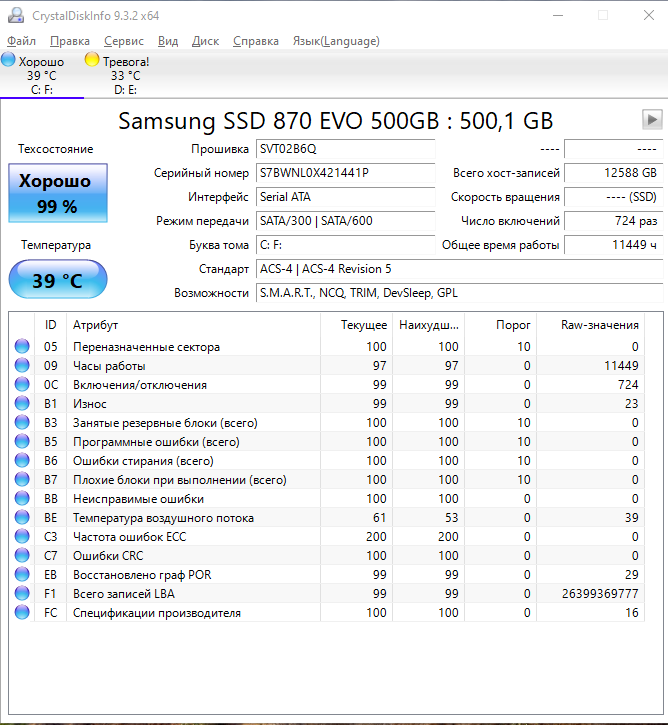
Task: Click the Прошивка field SVT02B6Q
Action: 345,149
